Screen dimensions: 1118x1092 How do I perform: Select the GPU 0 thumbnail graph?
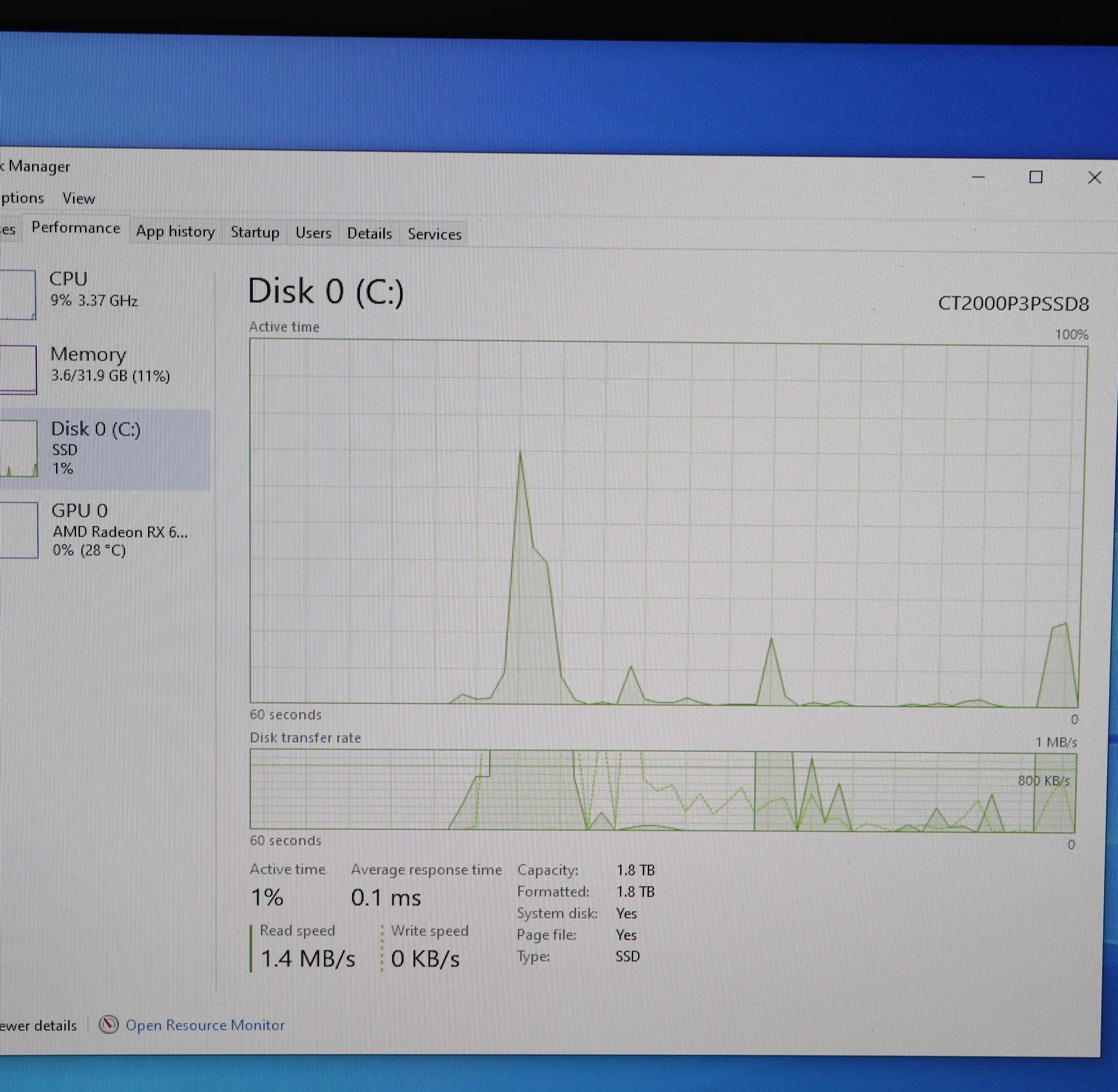click(19, 530)
